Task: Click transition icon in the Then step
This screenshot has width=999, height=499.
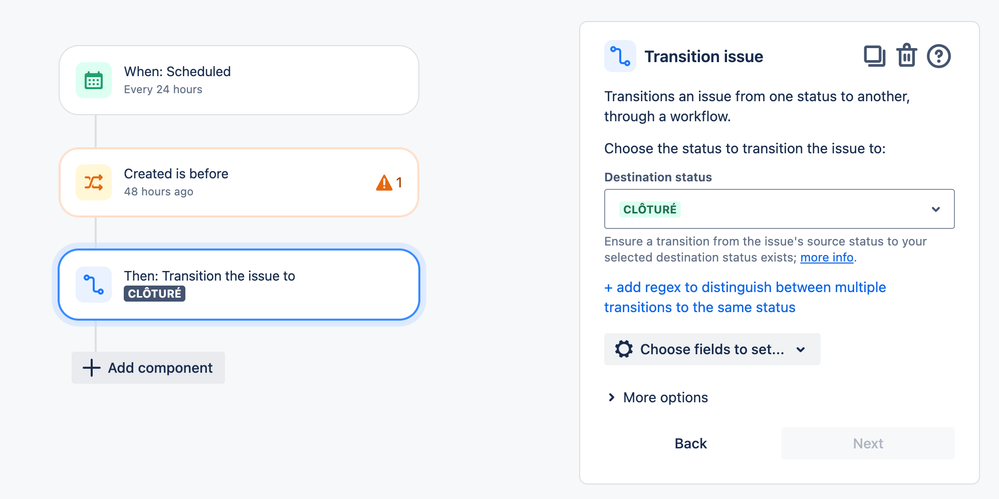Action: tap(94, 284)
